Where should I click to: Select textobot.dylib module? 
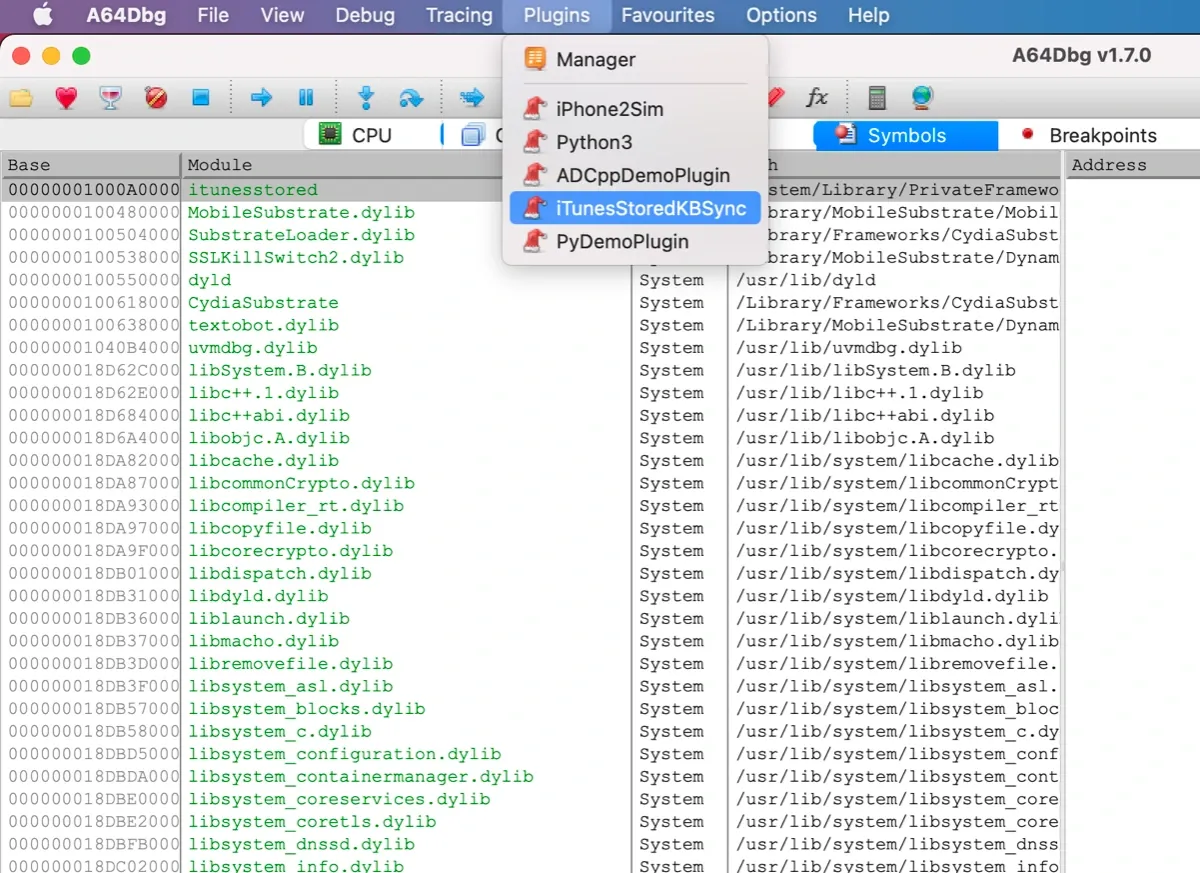point(263,325)
